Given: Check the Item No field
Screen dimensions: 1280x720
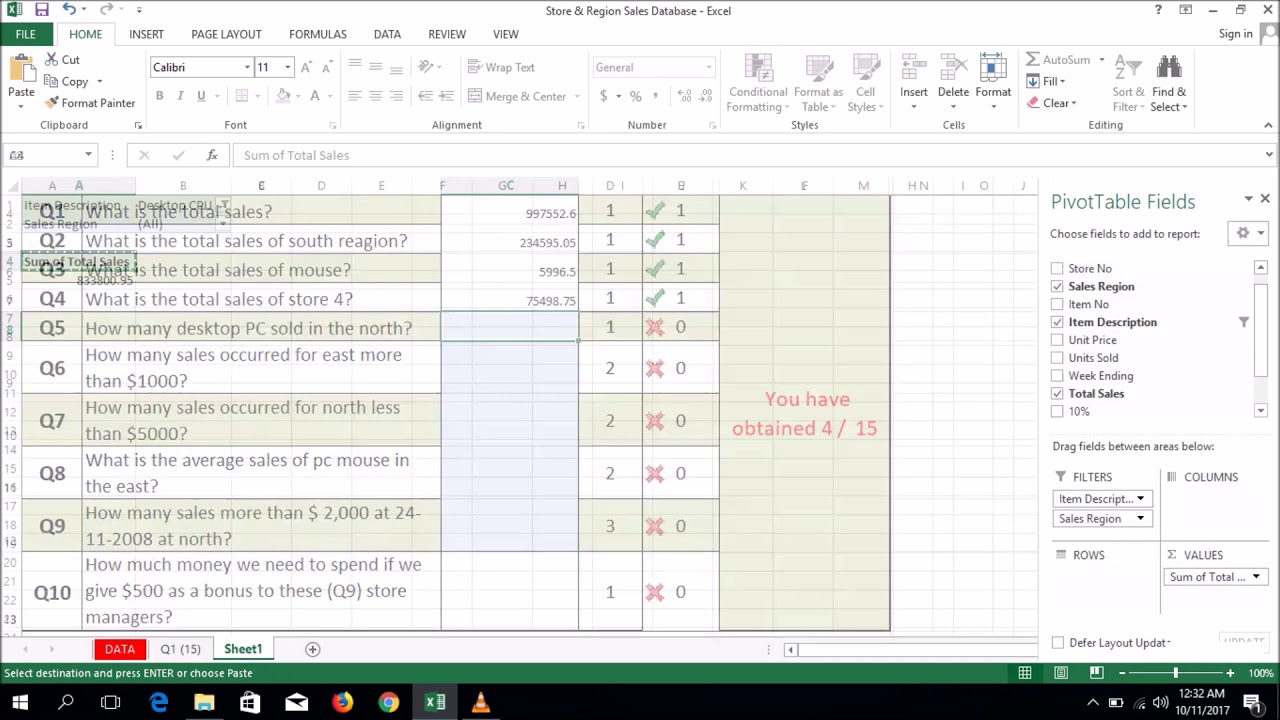Looking at the screenshot, I should click(x=1057, y=305).
